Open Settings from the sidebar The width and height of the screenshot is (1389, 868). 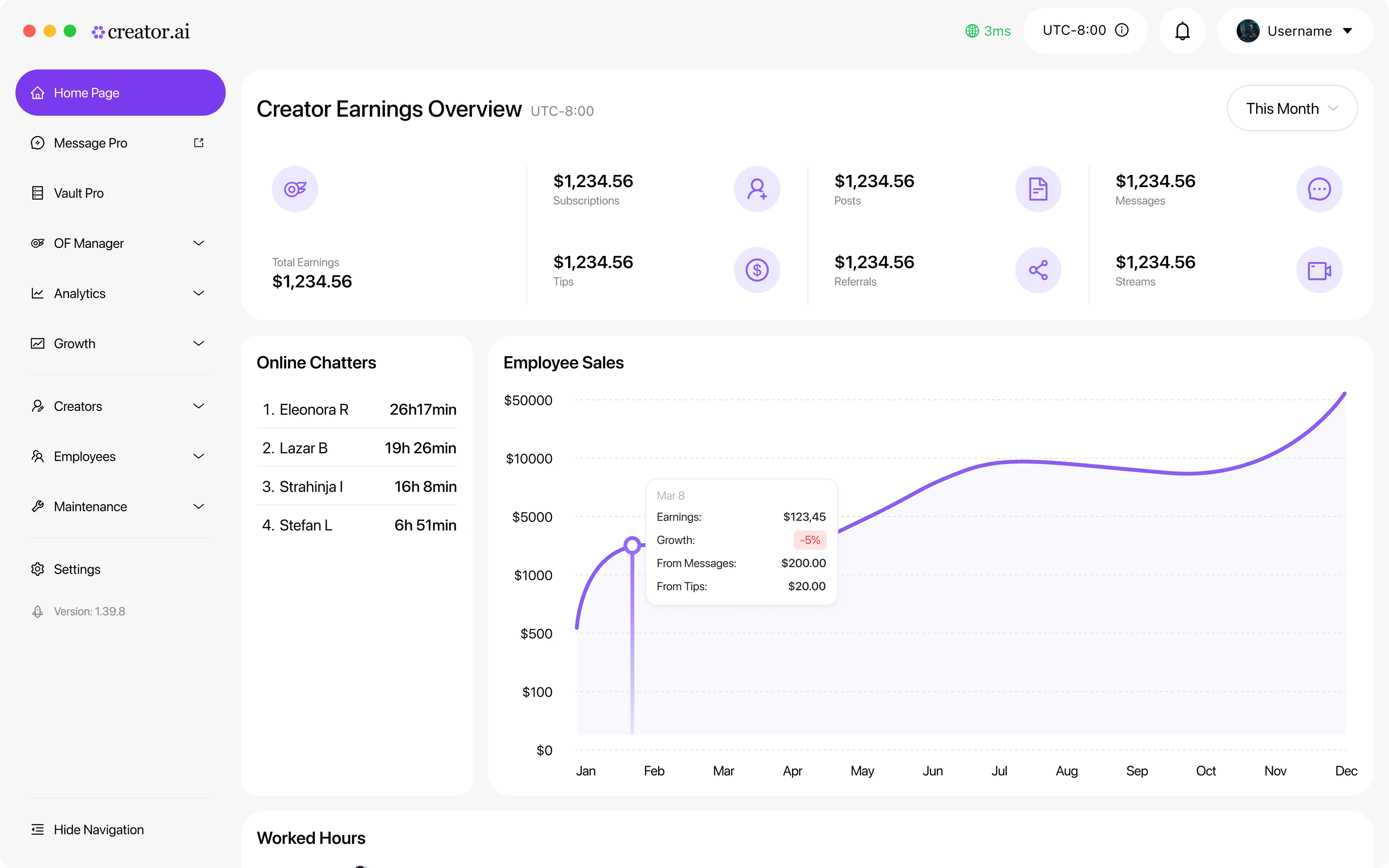77,569
